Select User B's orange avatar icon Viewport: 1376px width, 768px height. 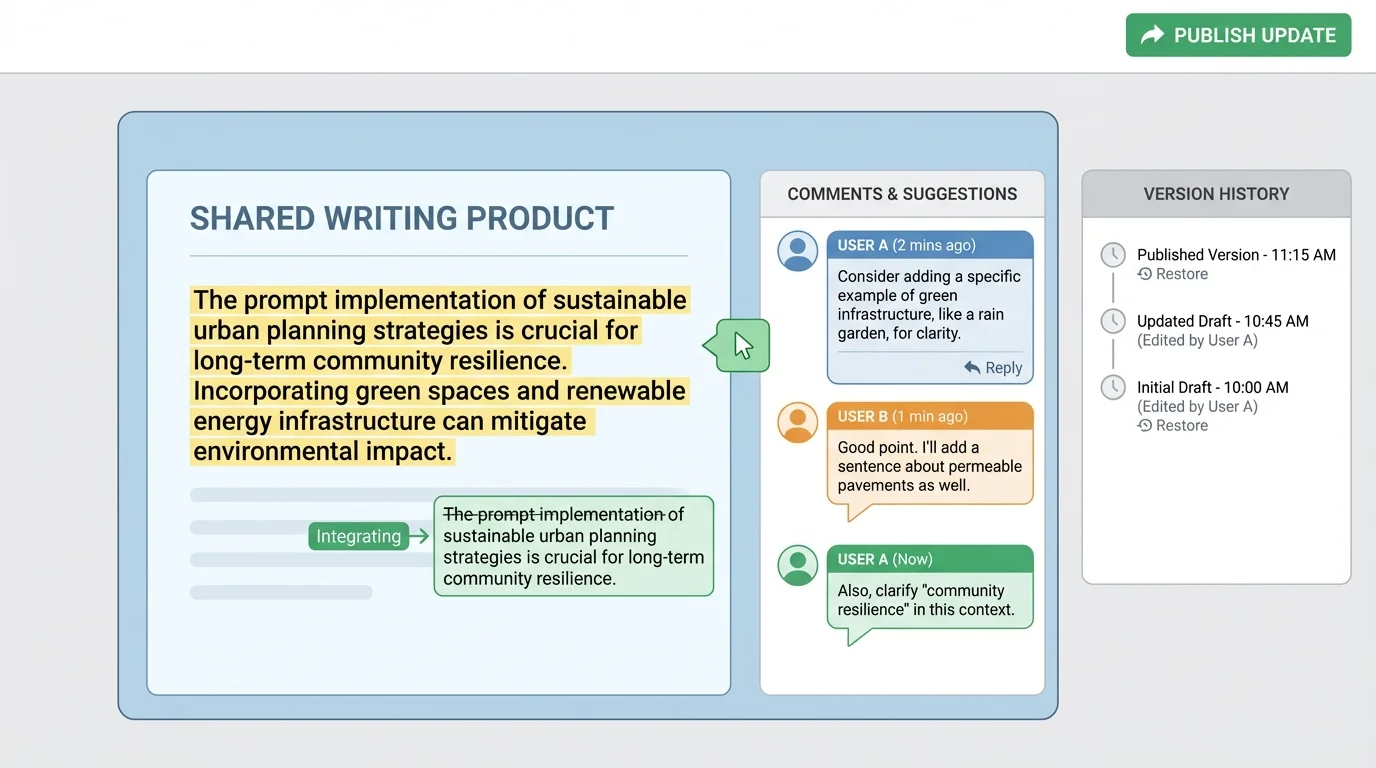[x=797, y=422]
